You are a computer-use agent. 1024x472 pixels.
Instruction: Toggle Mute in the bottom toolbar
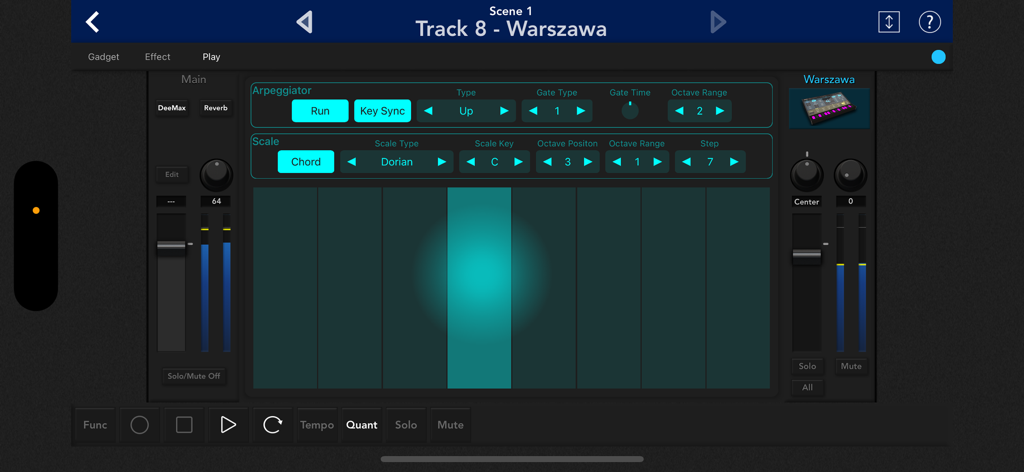pyautogui.click(x=450, y=425)
